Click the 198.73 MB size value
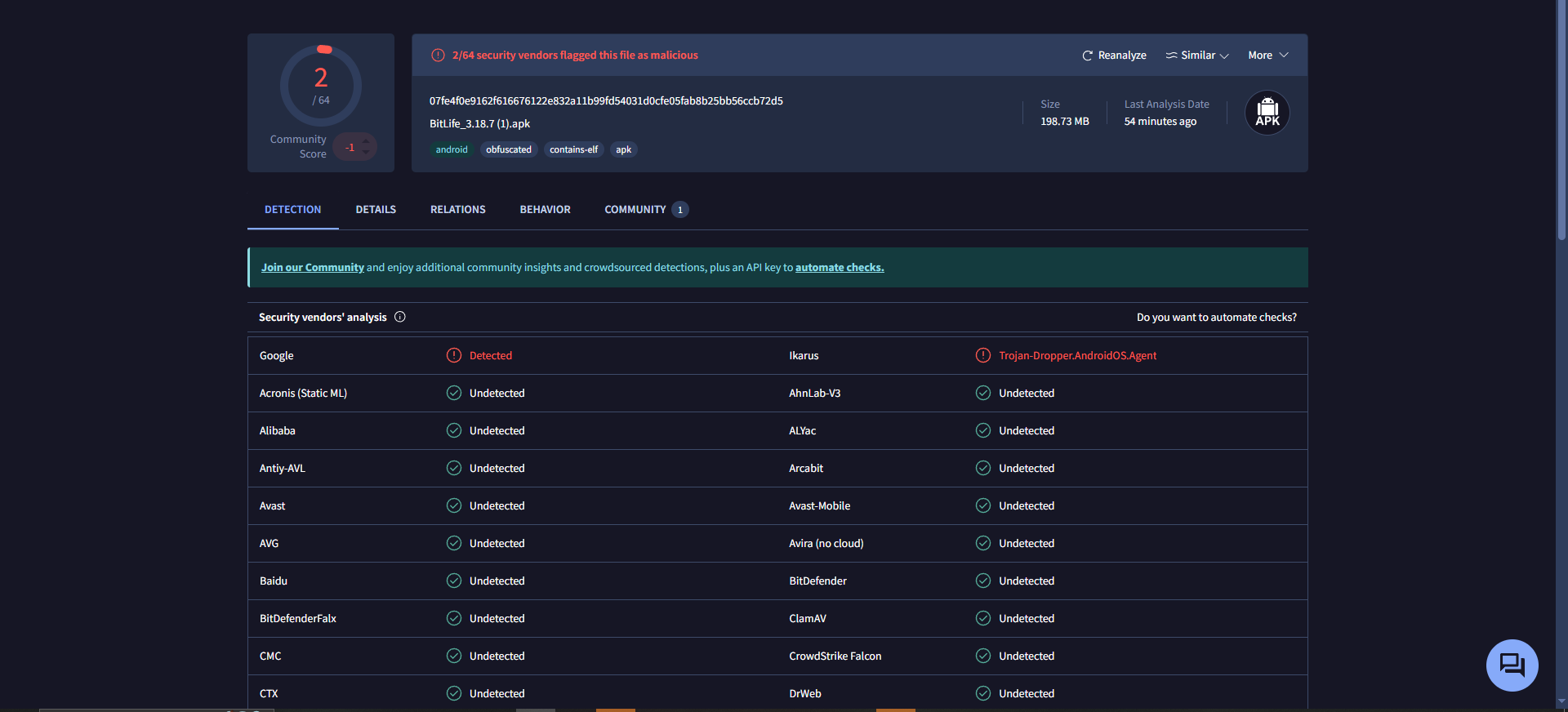This screenshot has height=712, width=1568. 1065,122
